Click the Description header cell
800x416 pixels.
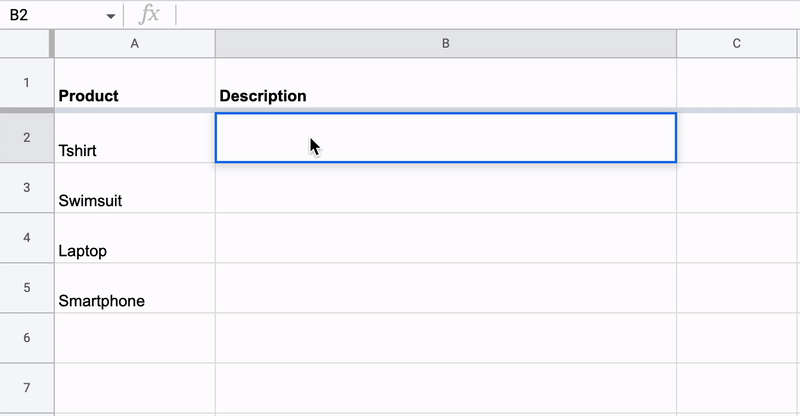[x=446, y=83]
